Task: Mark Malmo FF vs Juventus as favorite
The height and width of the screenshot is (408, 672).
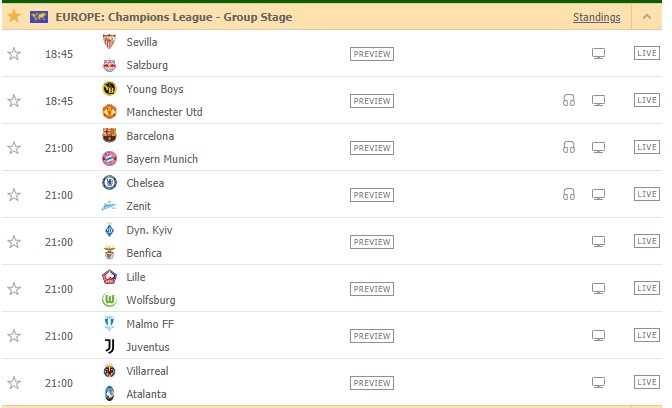Action: click(14, 336)
